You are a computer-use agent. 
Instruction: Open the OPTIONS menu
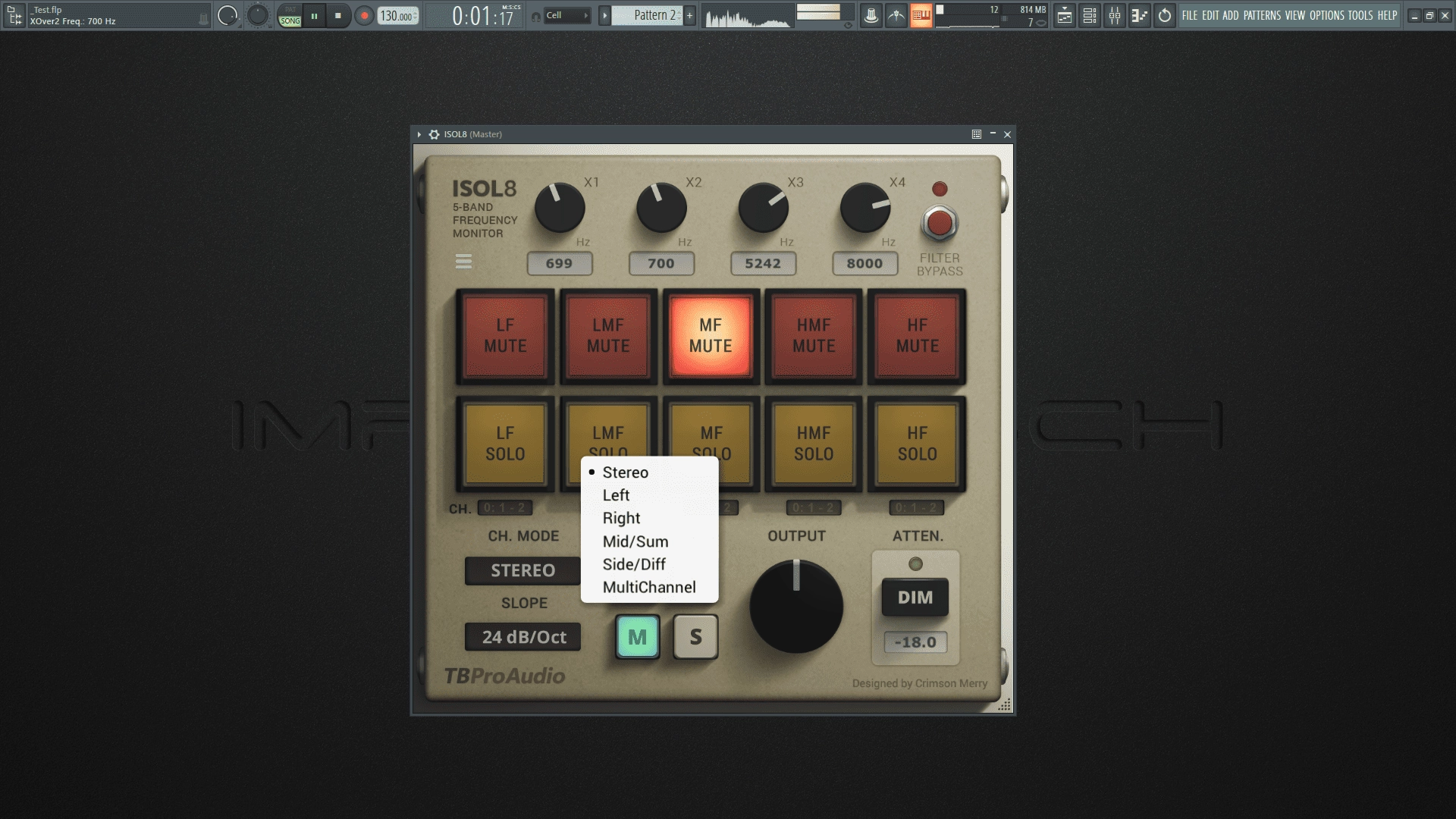1327,15
